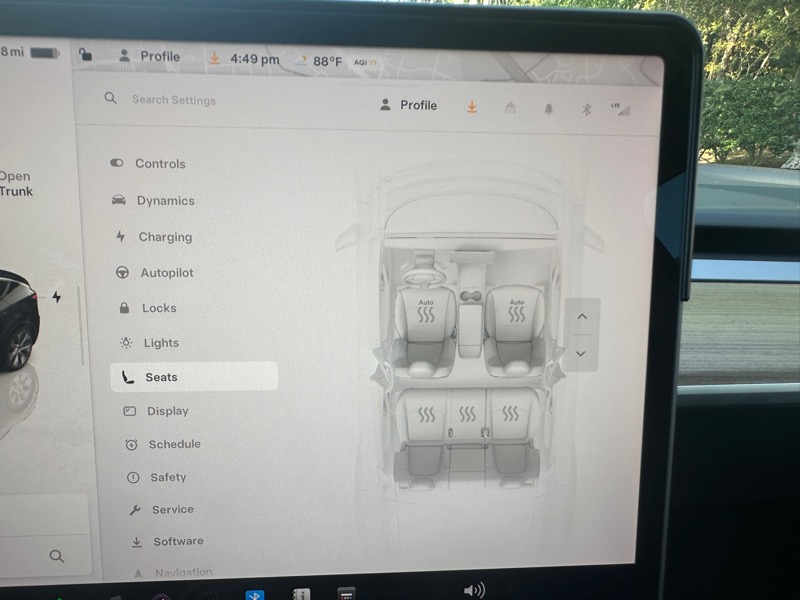Screen dimensions: 800x600
Task: Tap the orange software download icon in settings header
Action: (x=472, y=107)
